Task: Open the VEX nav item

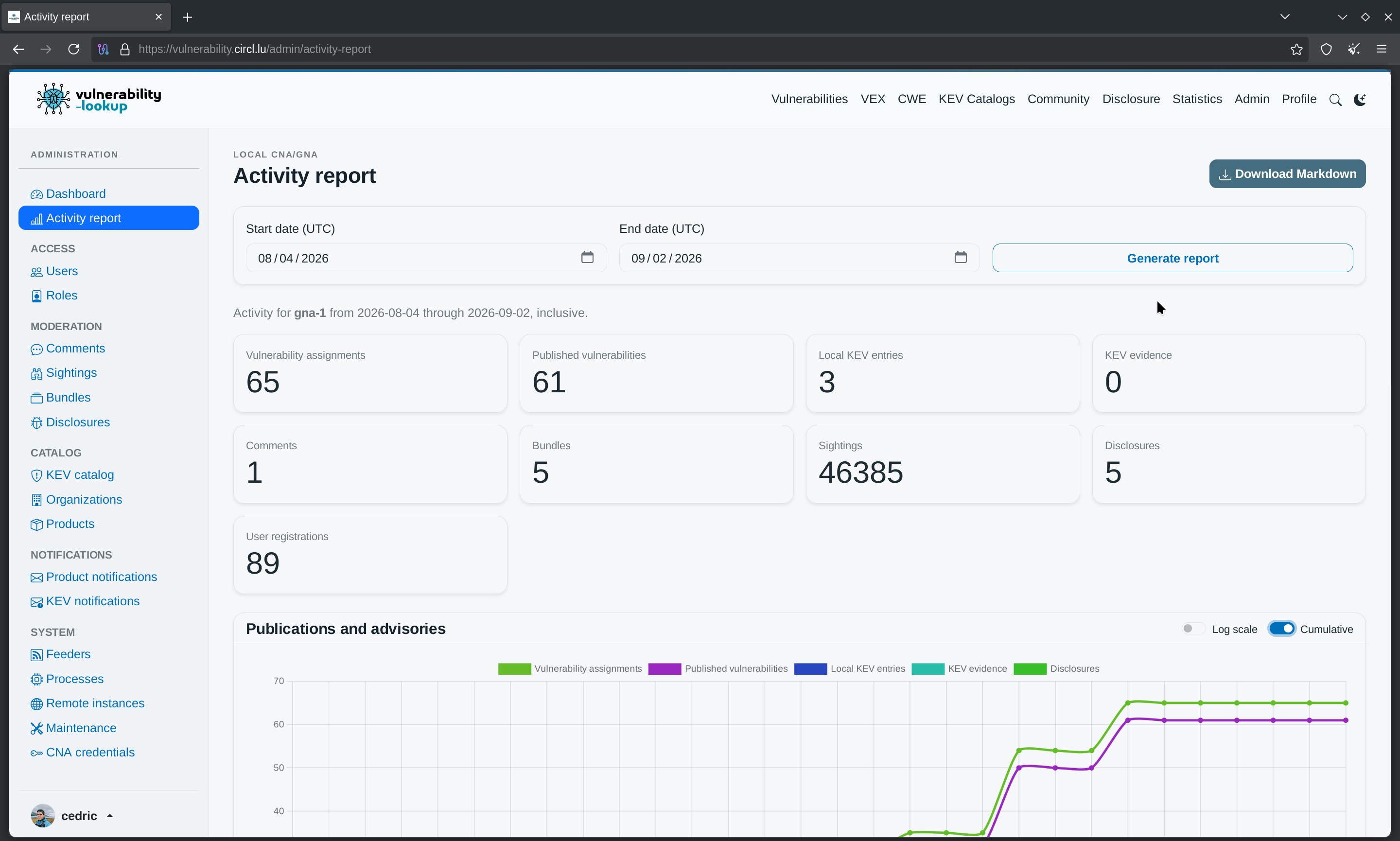Action: (873, 99)
